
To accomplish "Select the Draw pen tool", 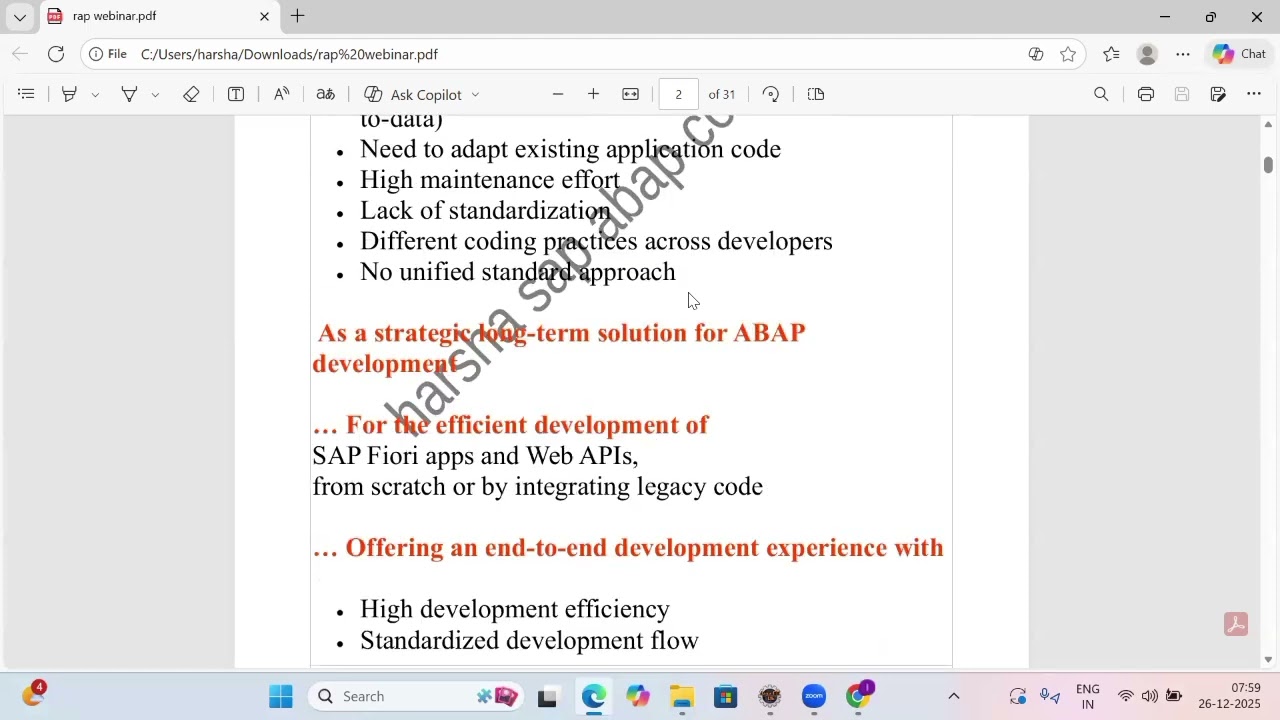I will coord(129,94).
